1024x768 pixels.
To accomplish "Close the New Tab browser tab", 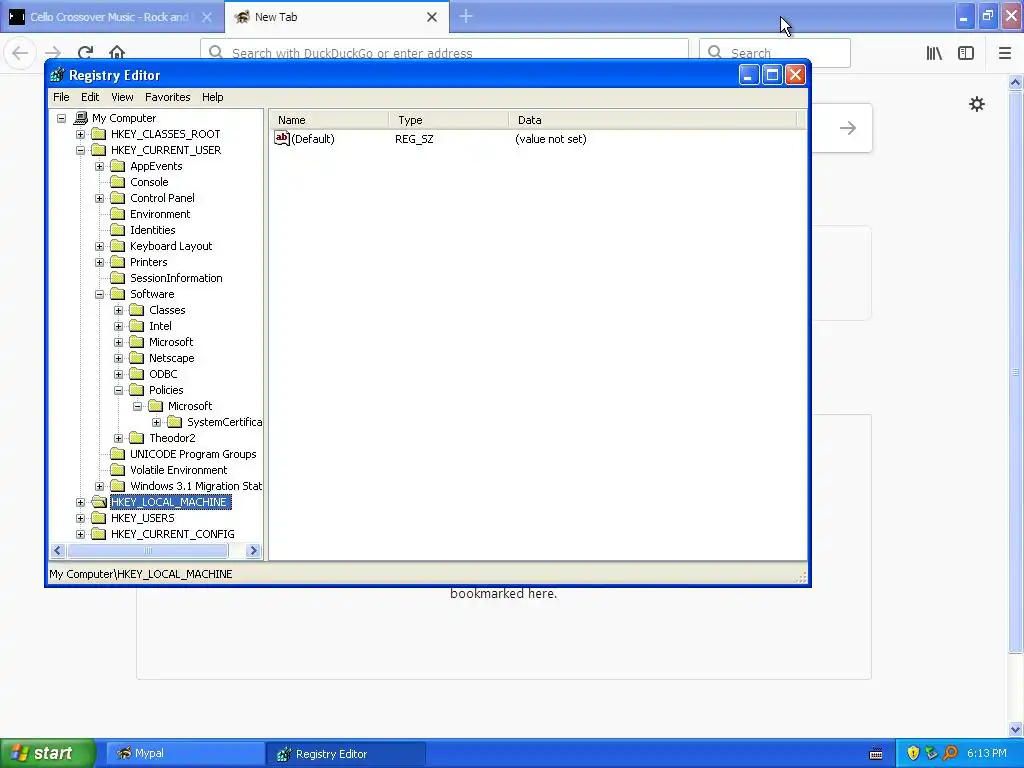I will [x=432, y=17].
